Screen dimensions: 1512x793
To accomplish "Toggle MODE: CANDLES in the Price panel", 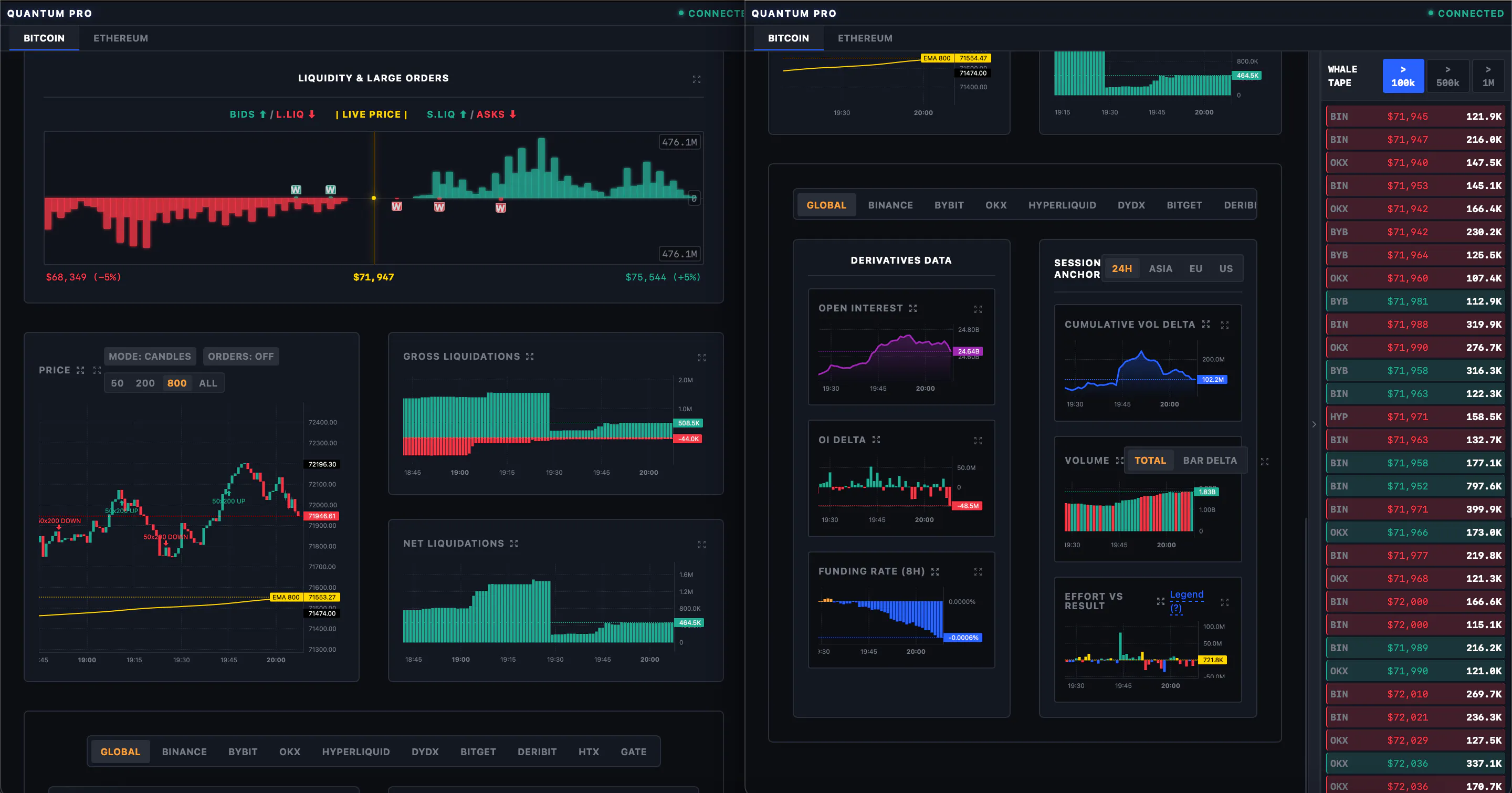I will [x=150, y=356].
